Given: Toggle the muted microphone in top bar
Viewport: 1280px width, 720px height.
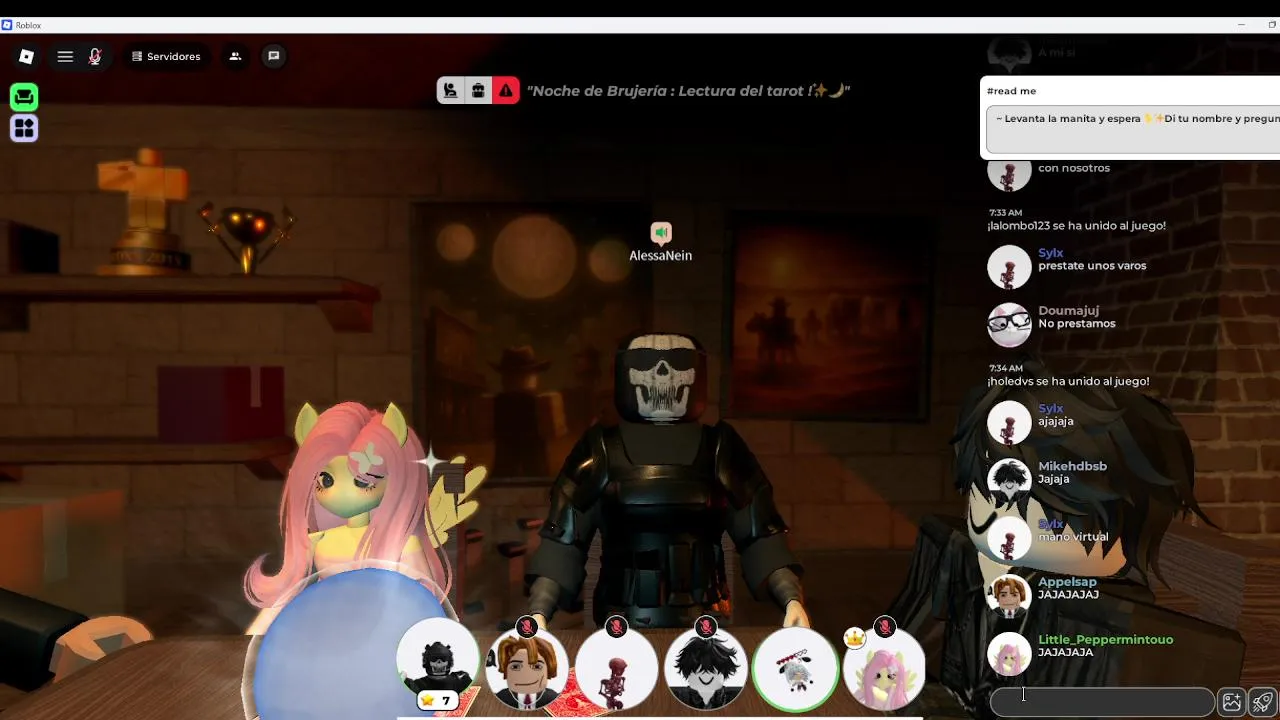Looking at the screenshot, I should [x=95, y=57].
